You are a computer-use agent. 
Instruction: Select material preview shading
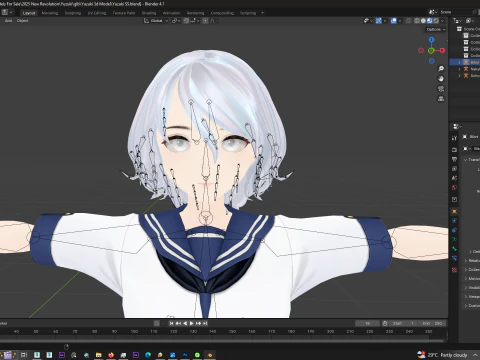(430, 21)
